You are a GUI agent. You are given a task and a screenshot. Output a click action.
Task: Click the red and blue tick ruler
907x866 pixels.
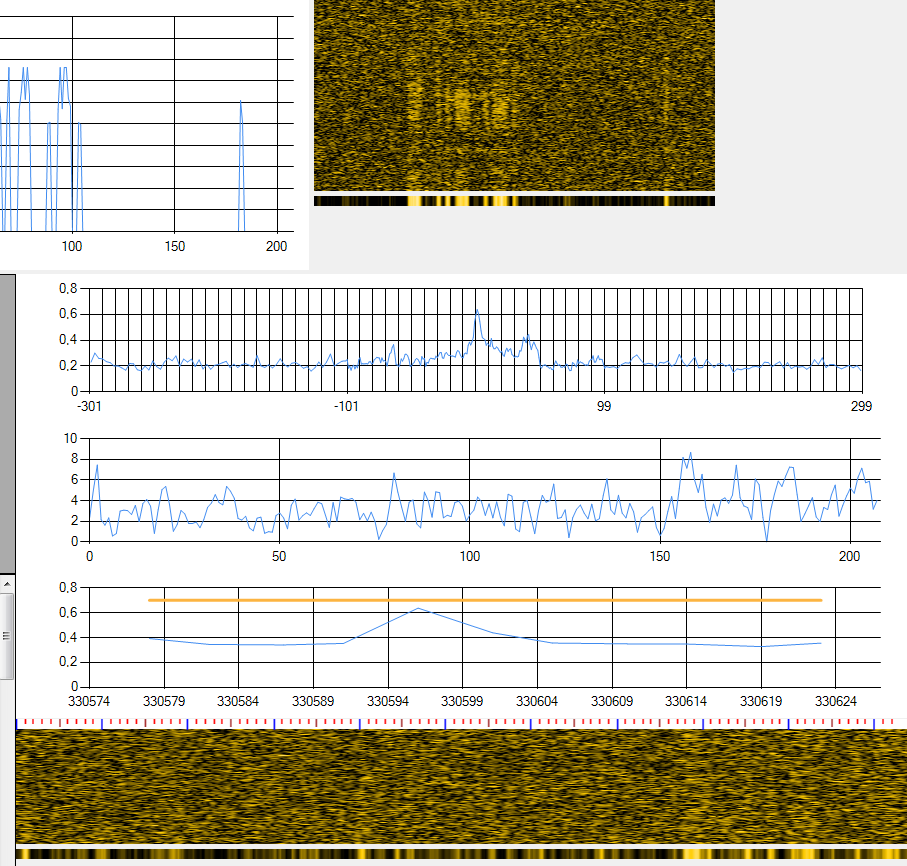pos(461,723)
